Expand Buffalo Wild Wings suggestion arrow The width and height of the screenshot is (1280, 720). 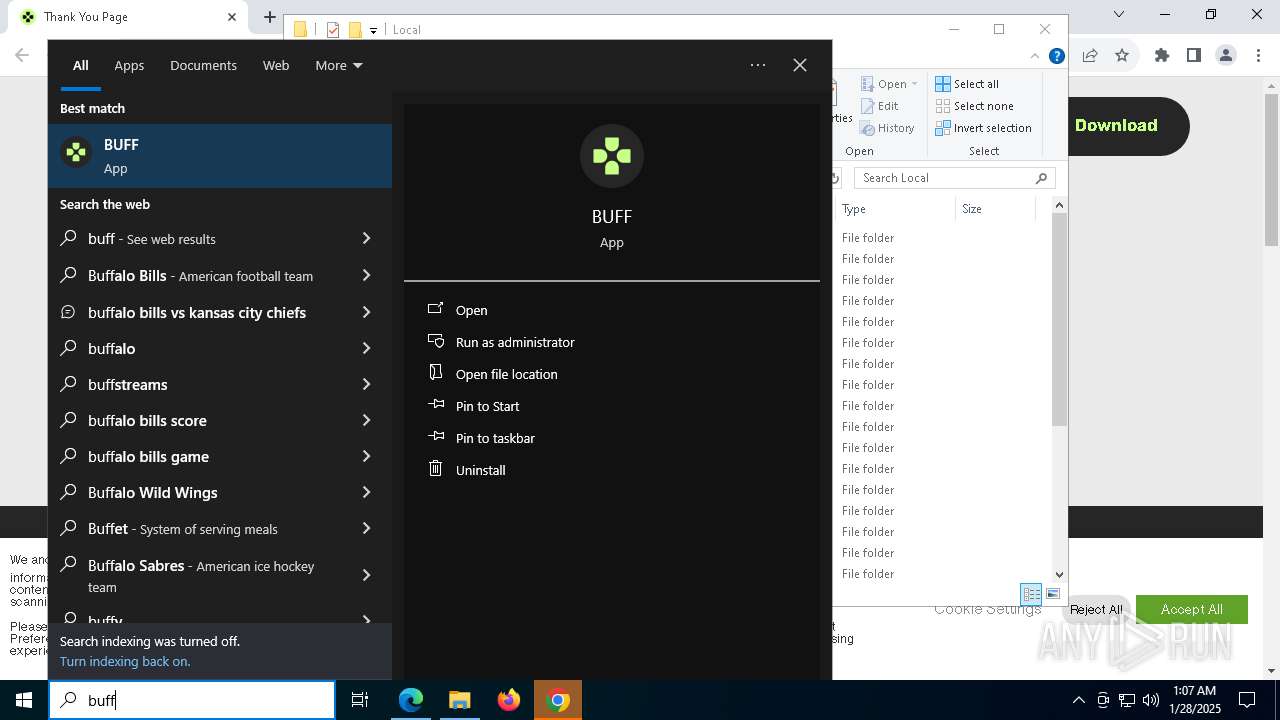pos(366,492)
